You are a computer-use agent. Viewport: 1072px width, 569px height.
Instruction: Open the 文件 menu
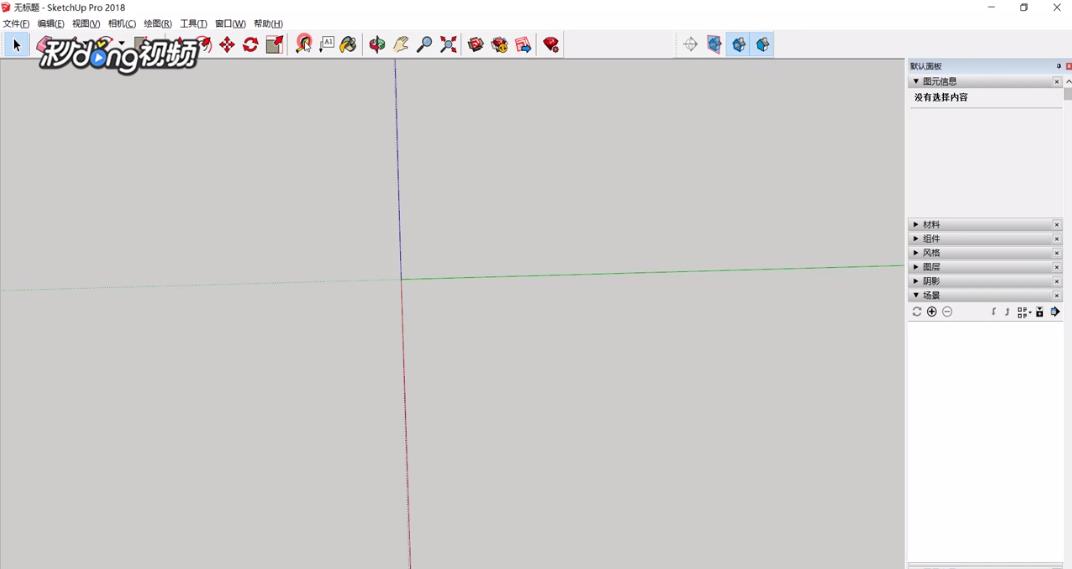[16, 24]
